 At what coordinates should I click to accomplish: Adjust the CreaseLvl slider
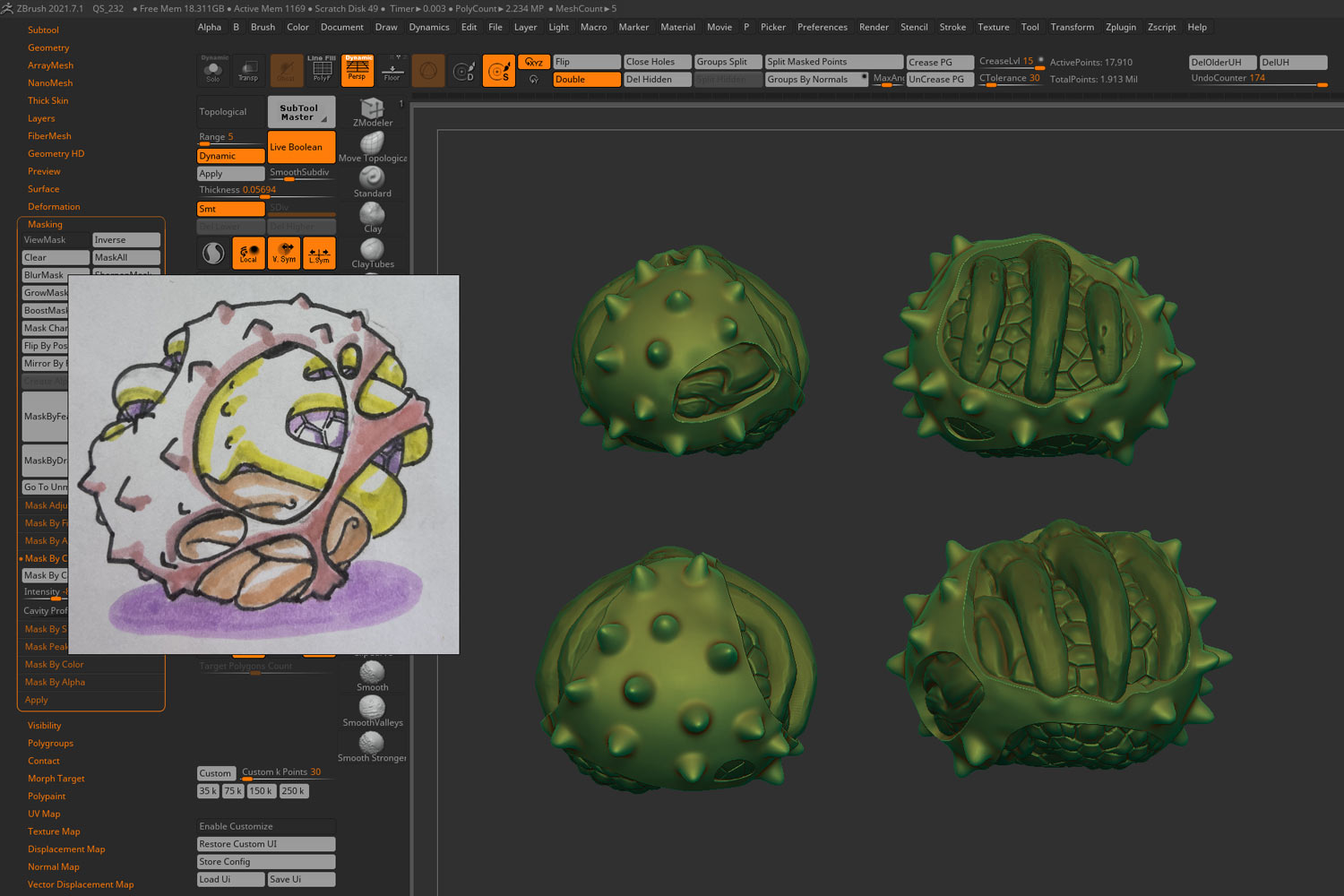click(1011, 63)
